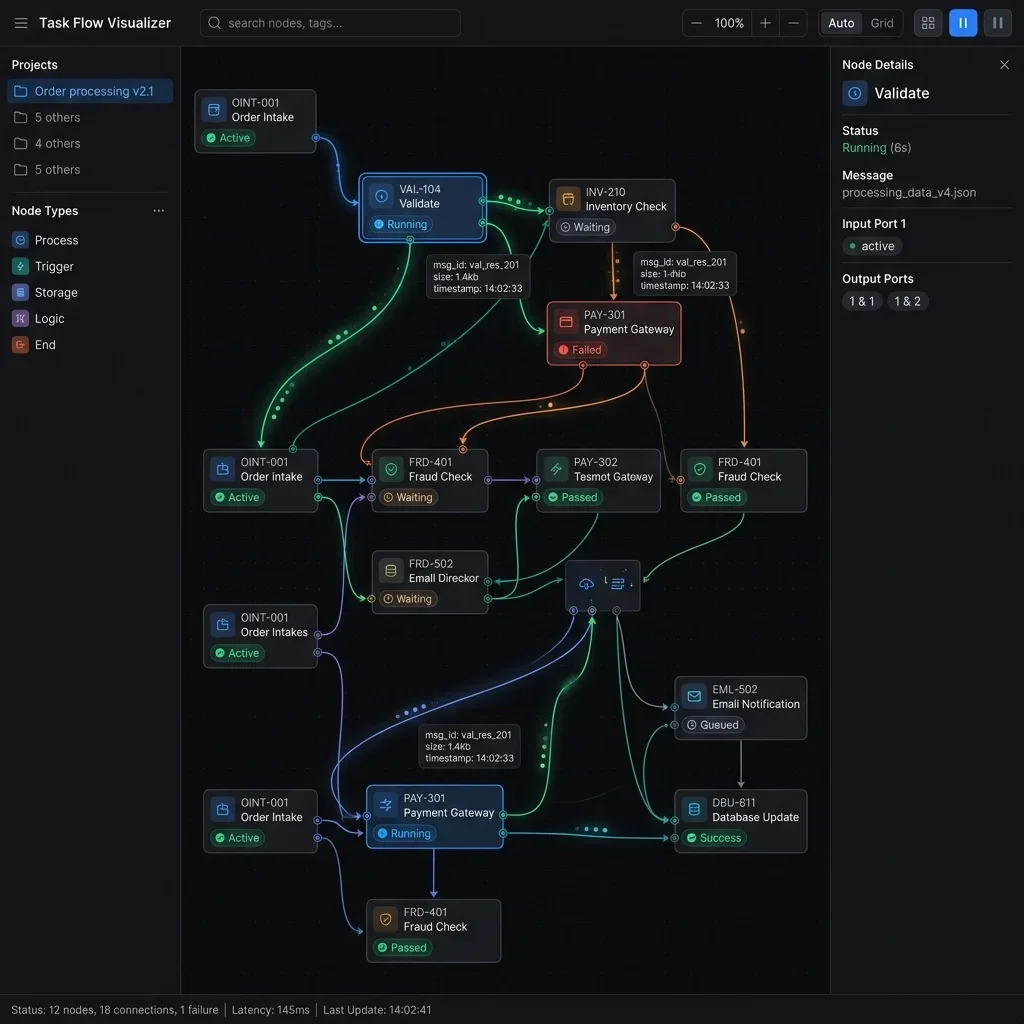Click the failed PAY-301 Payment Gateway icon
The image size is (1024, 1024).
(566, 322)
